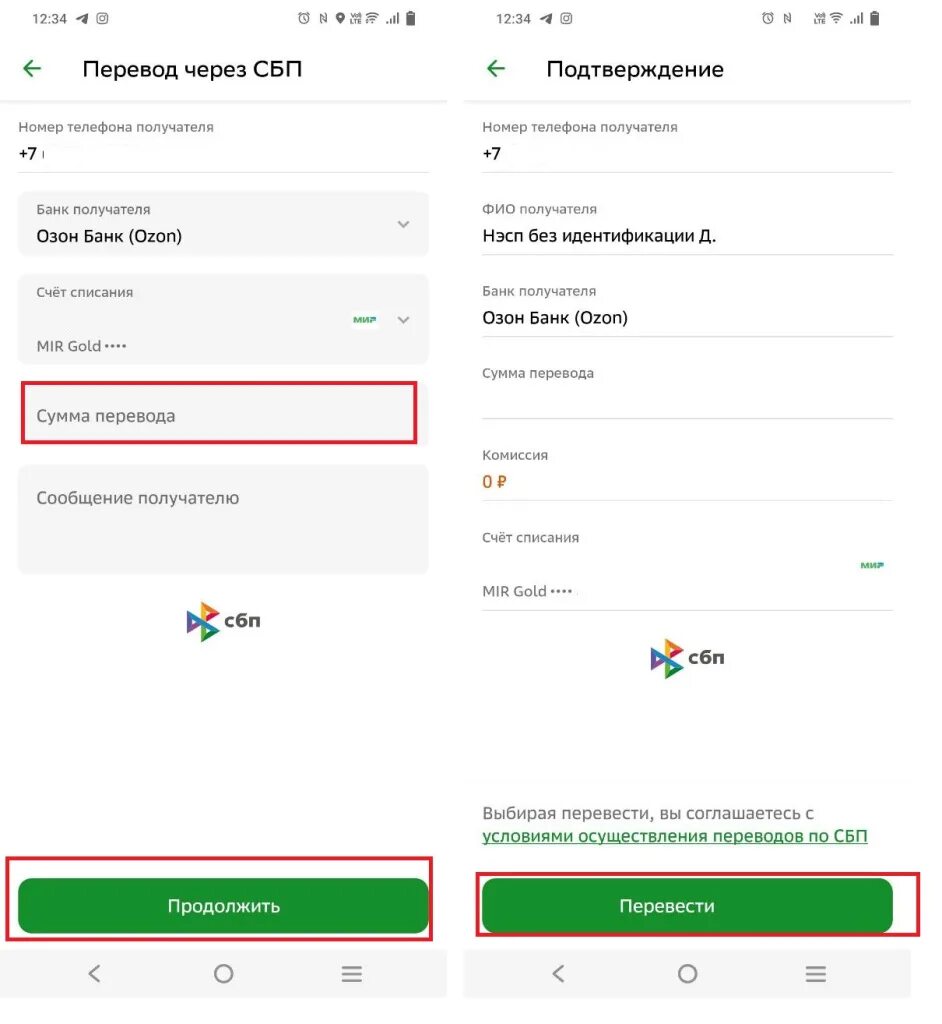The width and height of the screenshot is (942, 1024).
Task: Tap the Перевести button
Action: point(687,906)
